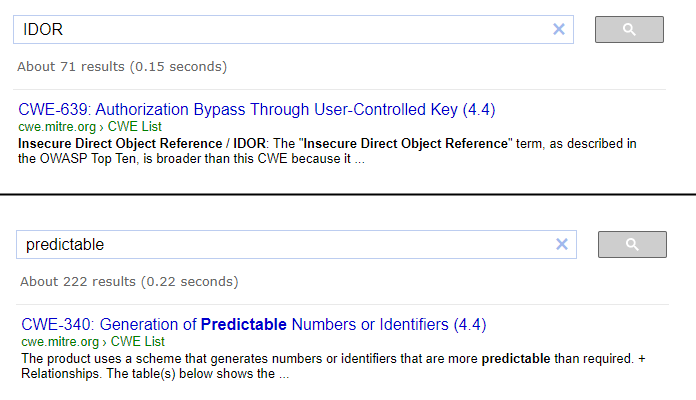Click CWE List breadcrumb under the CWE-340 result
This screenshot has width=696, height=400.
138,341
